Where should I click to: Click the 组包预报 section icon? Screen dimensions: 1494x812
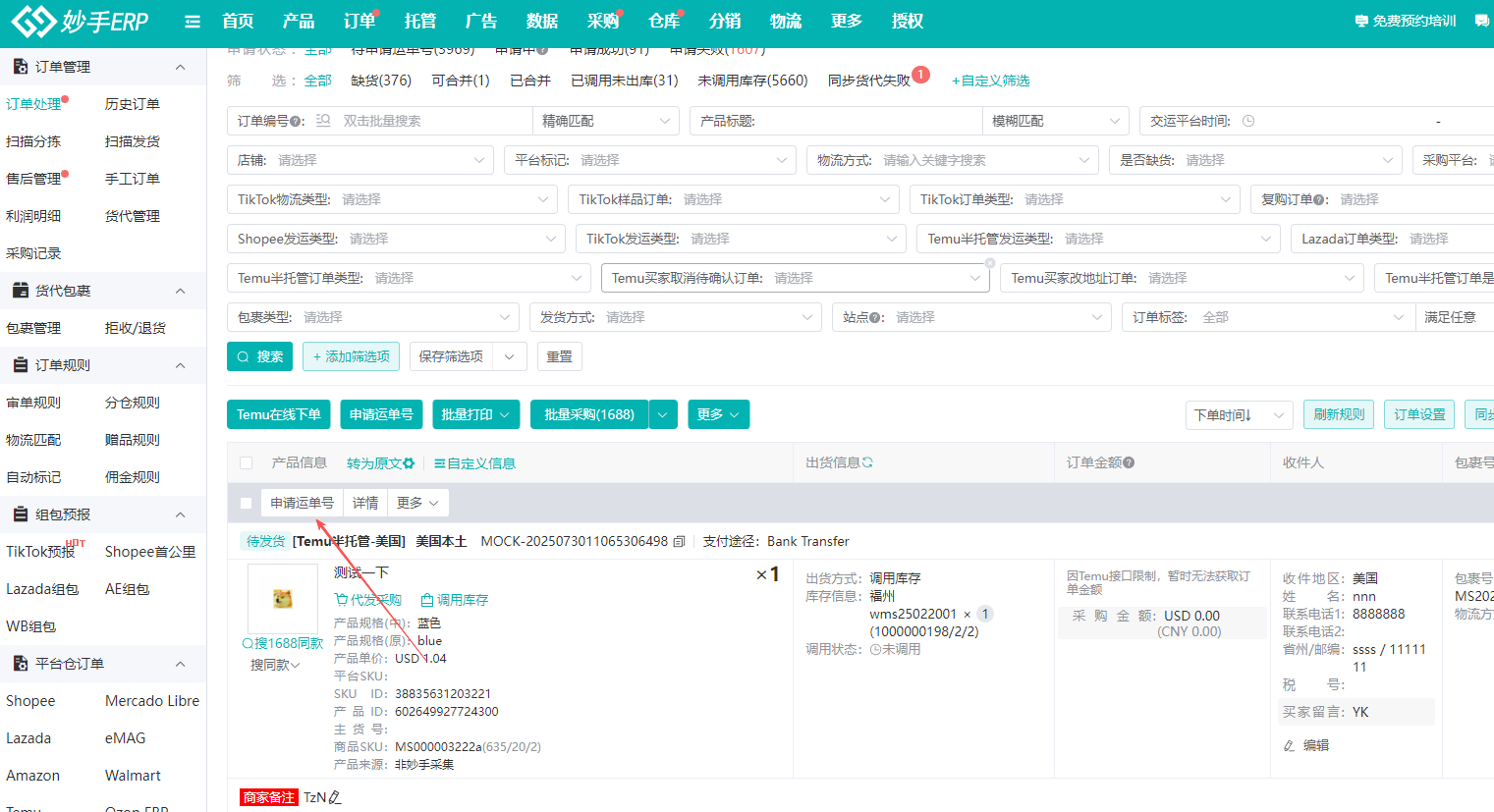coord(20,514)
